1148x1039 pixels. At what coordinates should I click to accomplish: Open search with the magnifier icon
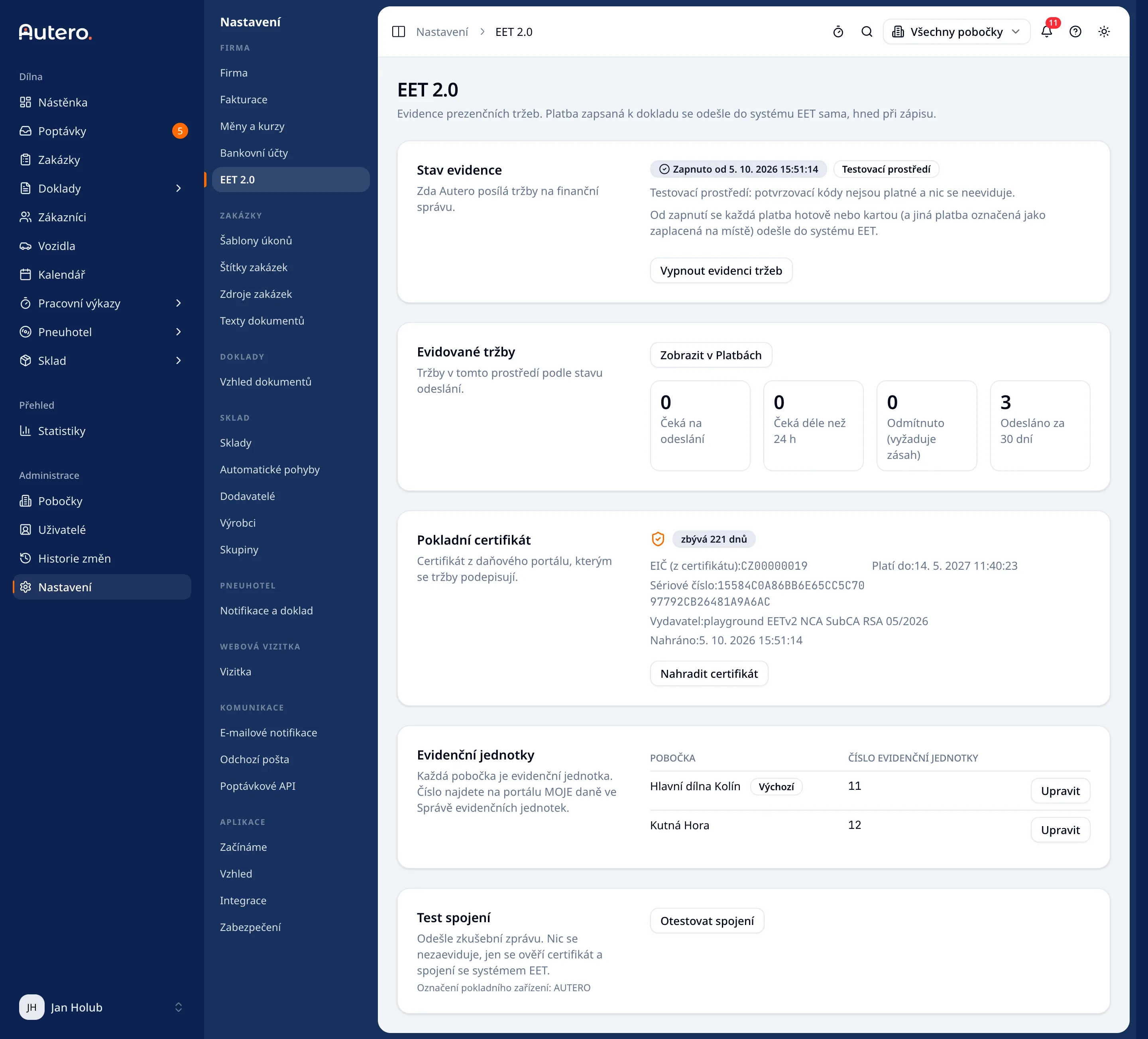pos(867,32)
